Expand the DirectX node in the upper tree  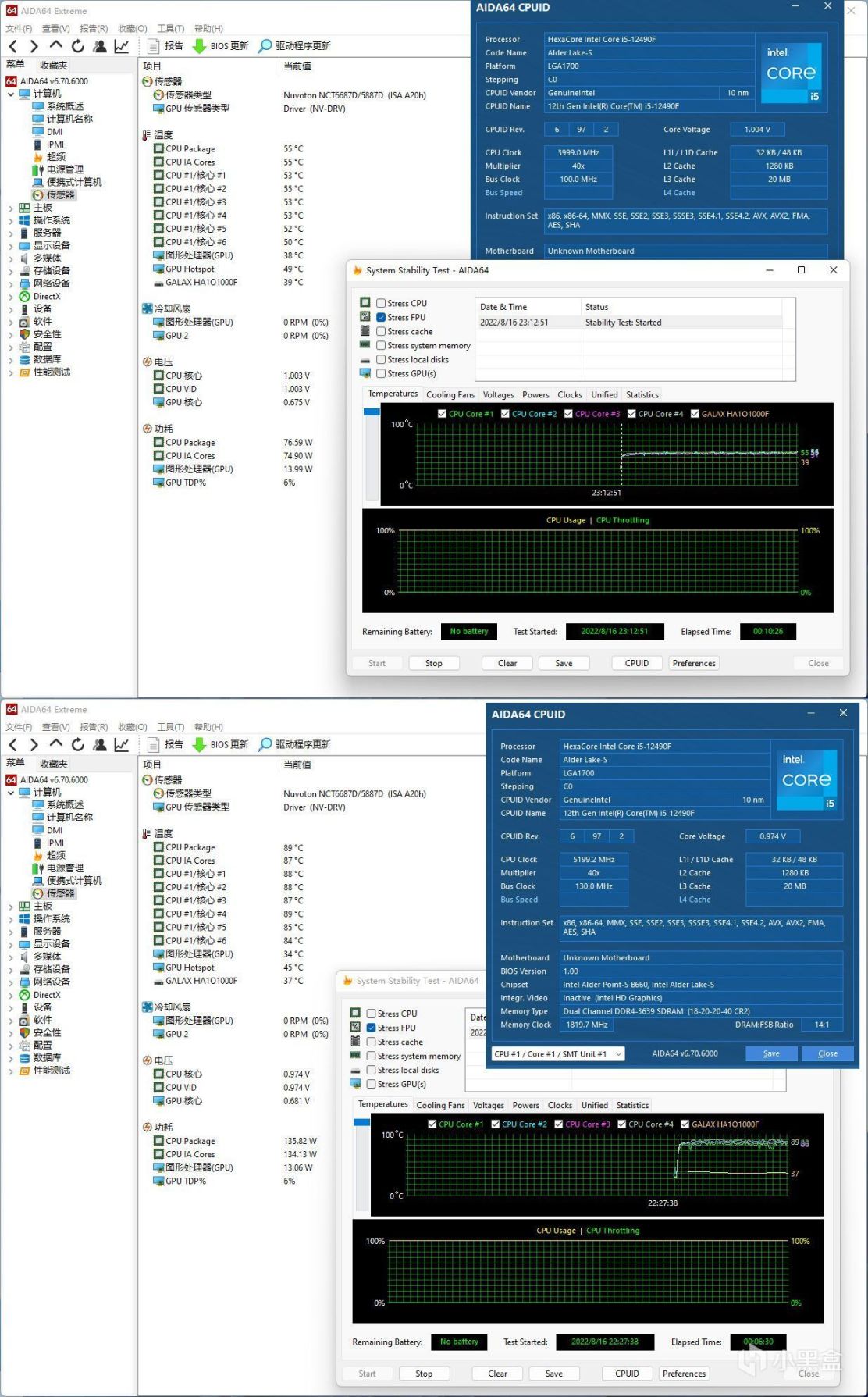point(11,296)
